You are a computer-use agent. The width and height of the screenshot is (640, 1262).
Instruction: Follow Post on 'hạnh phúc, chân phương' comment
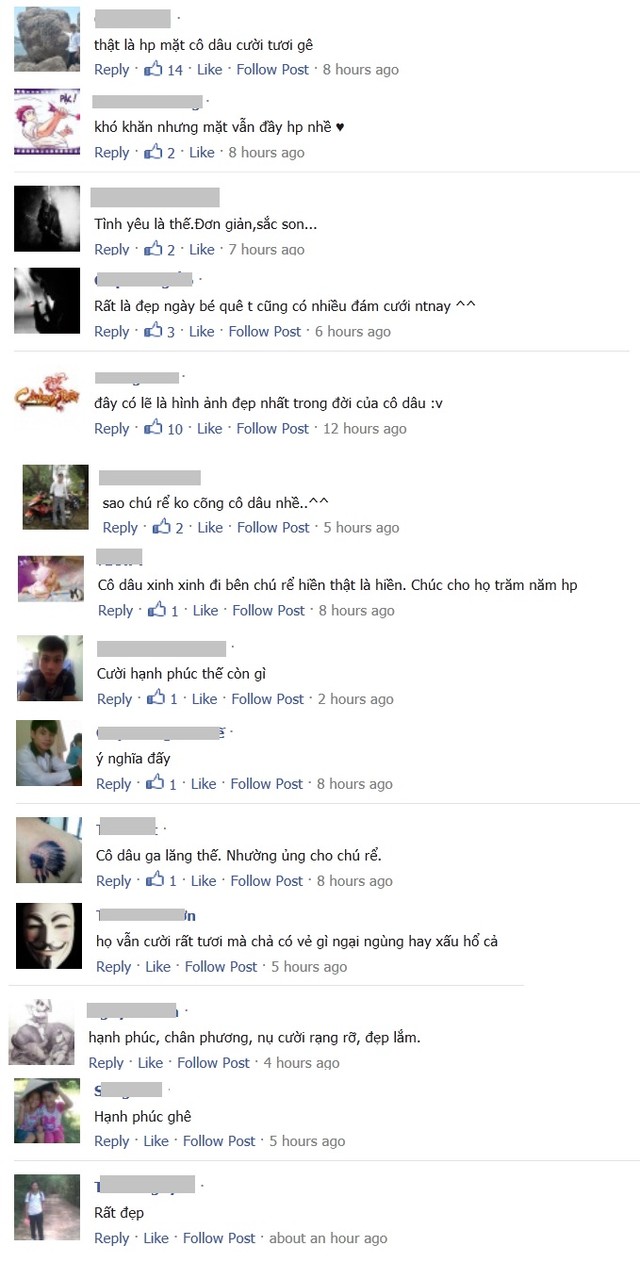click(213, 1062)
